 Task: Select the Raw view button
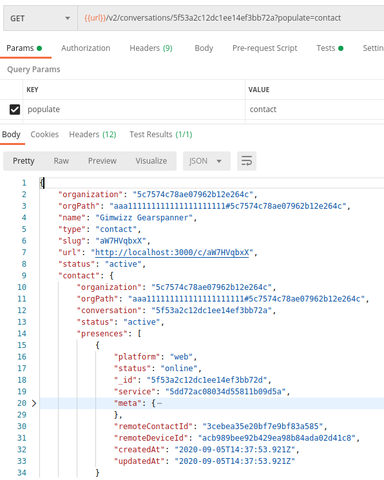(61, 161)
